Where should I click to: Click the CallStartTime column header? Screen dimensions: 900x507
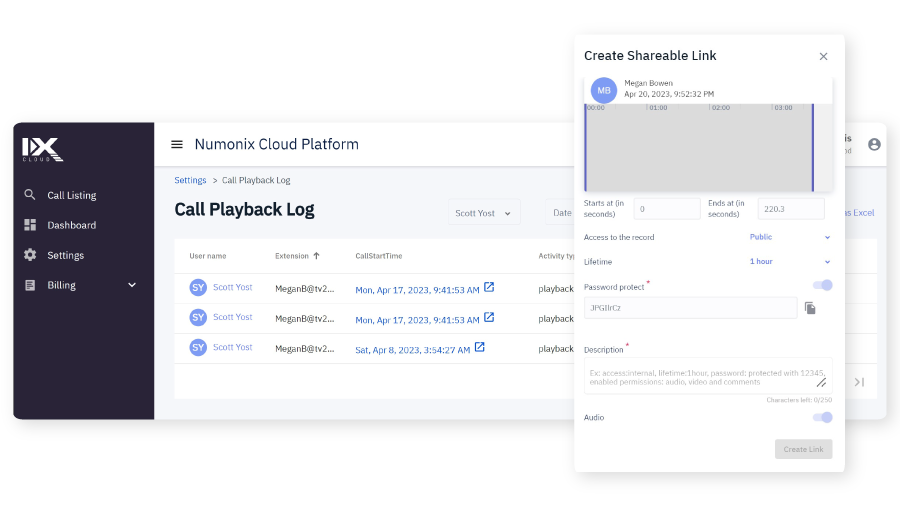pos(379,256)
